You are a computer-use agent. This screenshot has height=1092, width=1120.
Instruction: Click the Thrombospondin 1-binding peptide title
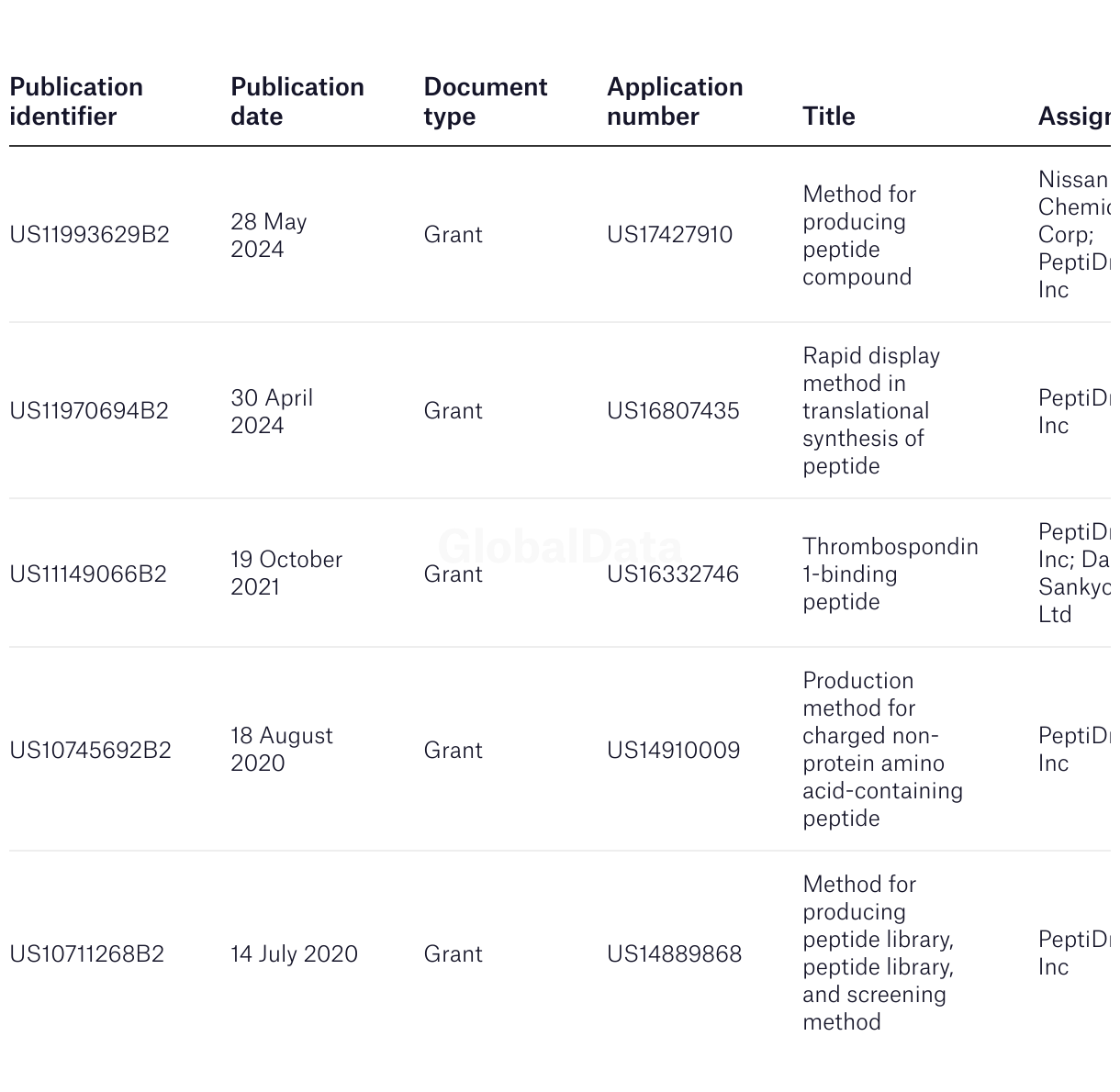click(890, 574)
